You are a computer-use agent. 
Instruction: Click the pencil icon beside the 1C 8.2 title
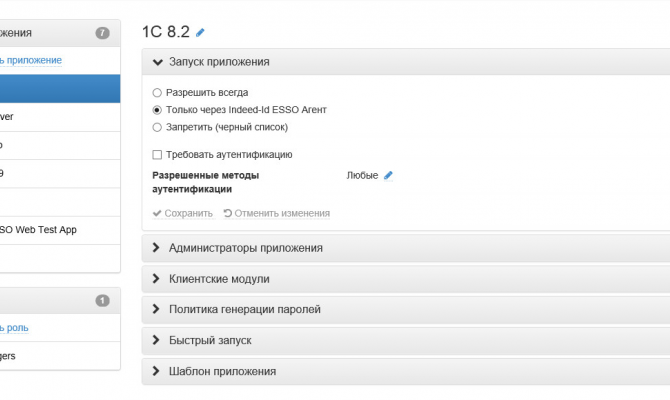coord(200,32)
